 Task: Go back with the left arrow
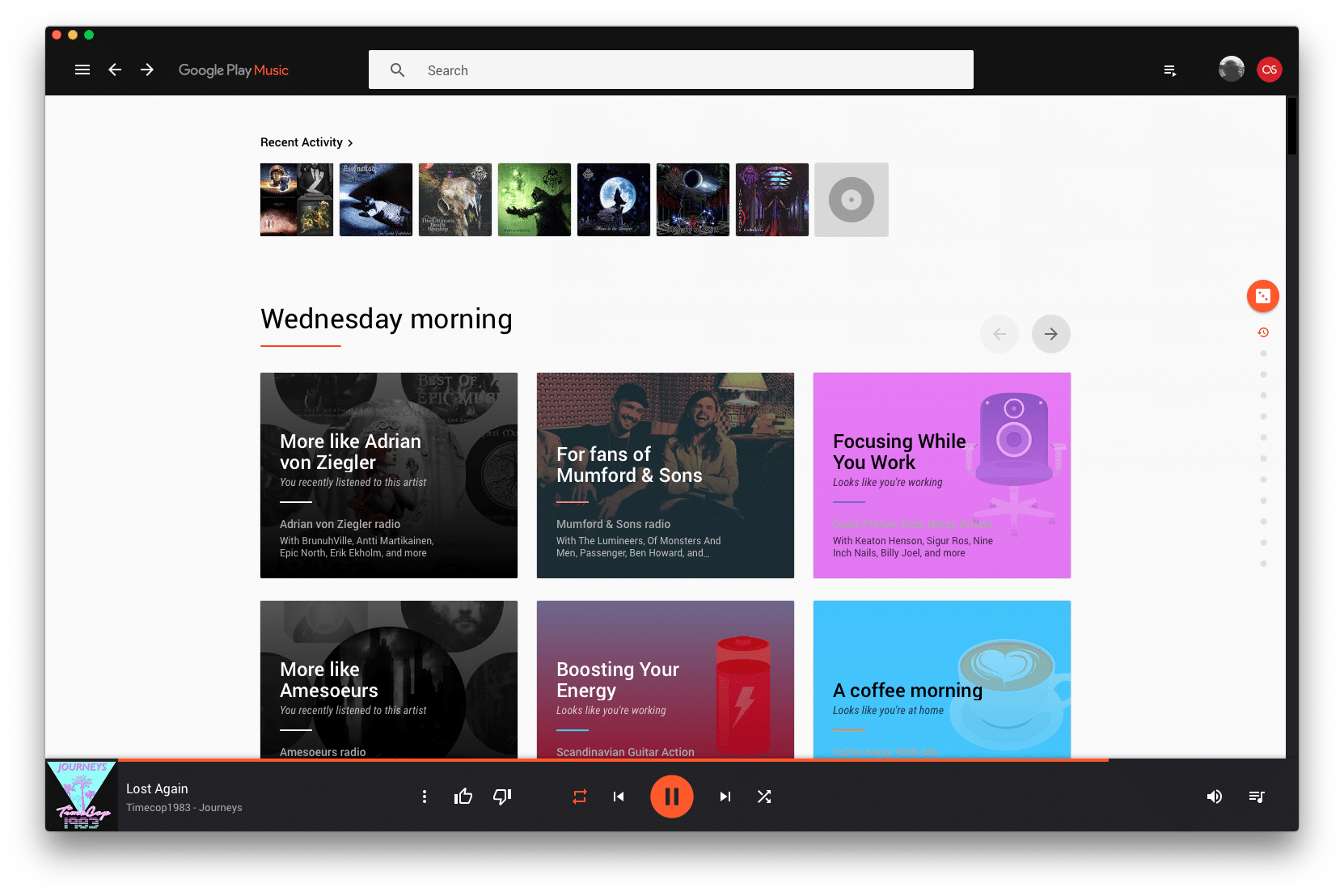(115, 70)
